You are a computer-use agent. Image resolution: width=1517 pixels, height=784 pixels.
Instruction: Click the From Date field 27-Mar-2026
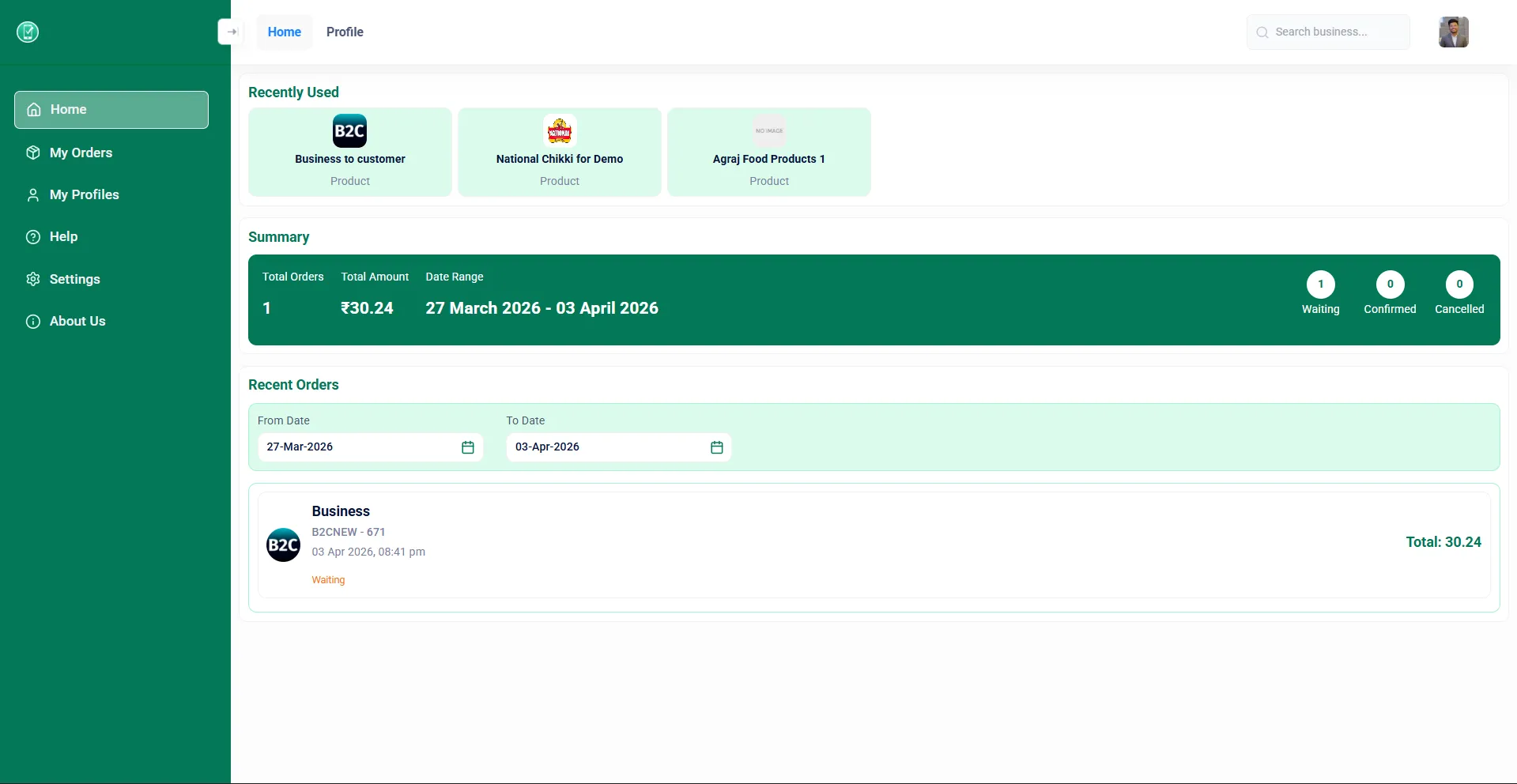point(370,447)
